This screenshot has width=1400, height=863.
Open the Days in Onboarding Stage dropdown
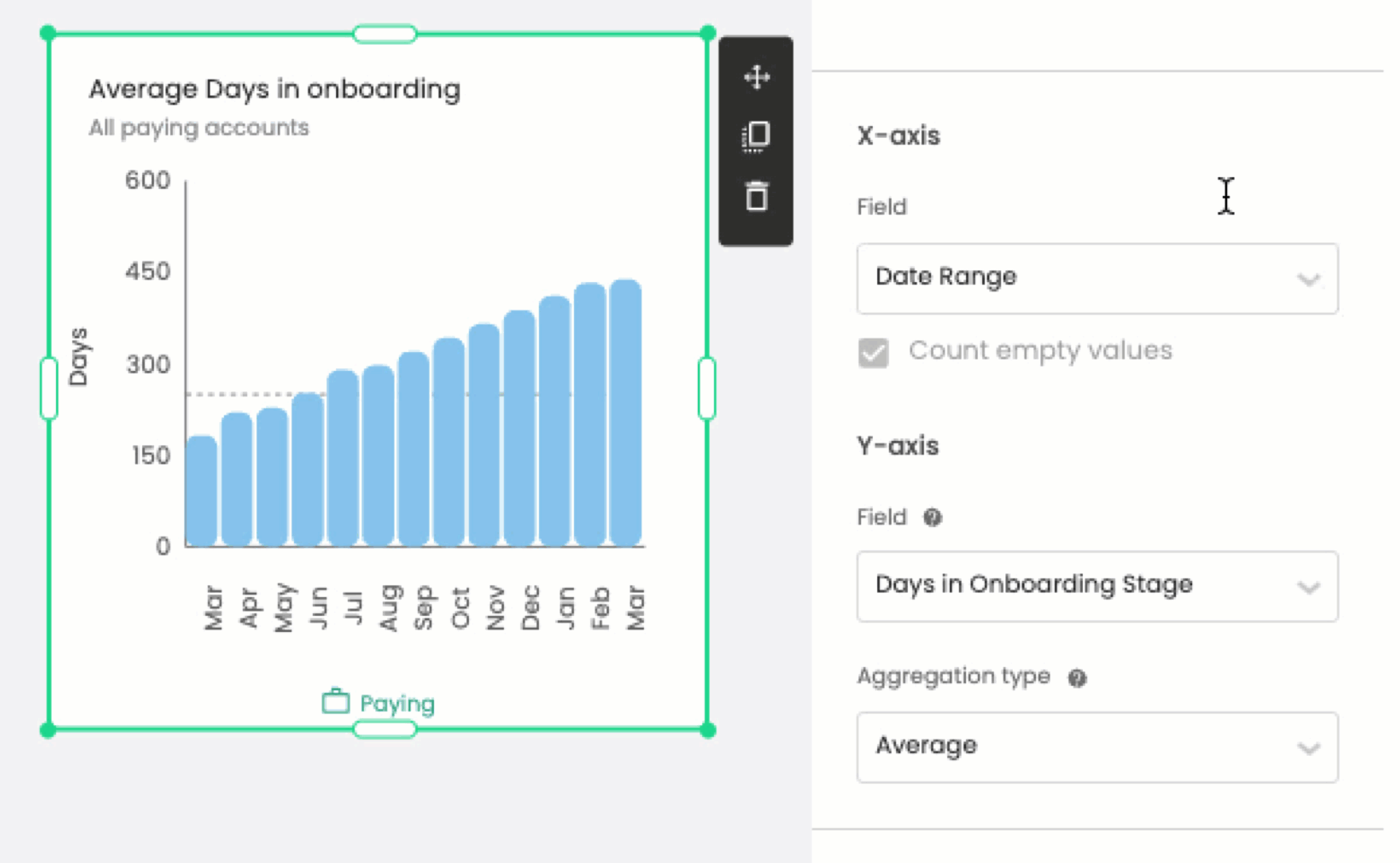coord(1097,586)
